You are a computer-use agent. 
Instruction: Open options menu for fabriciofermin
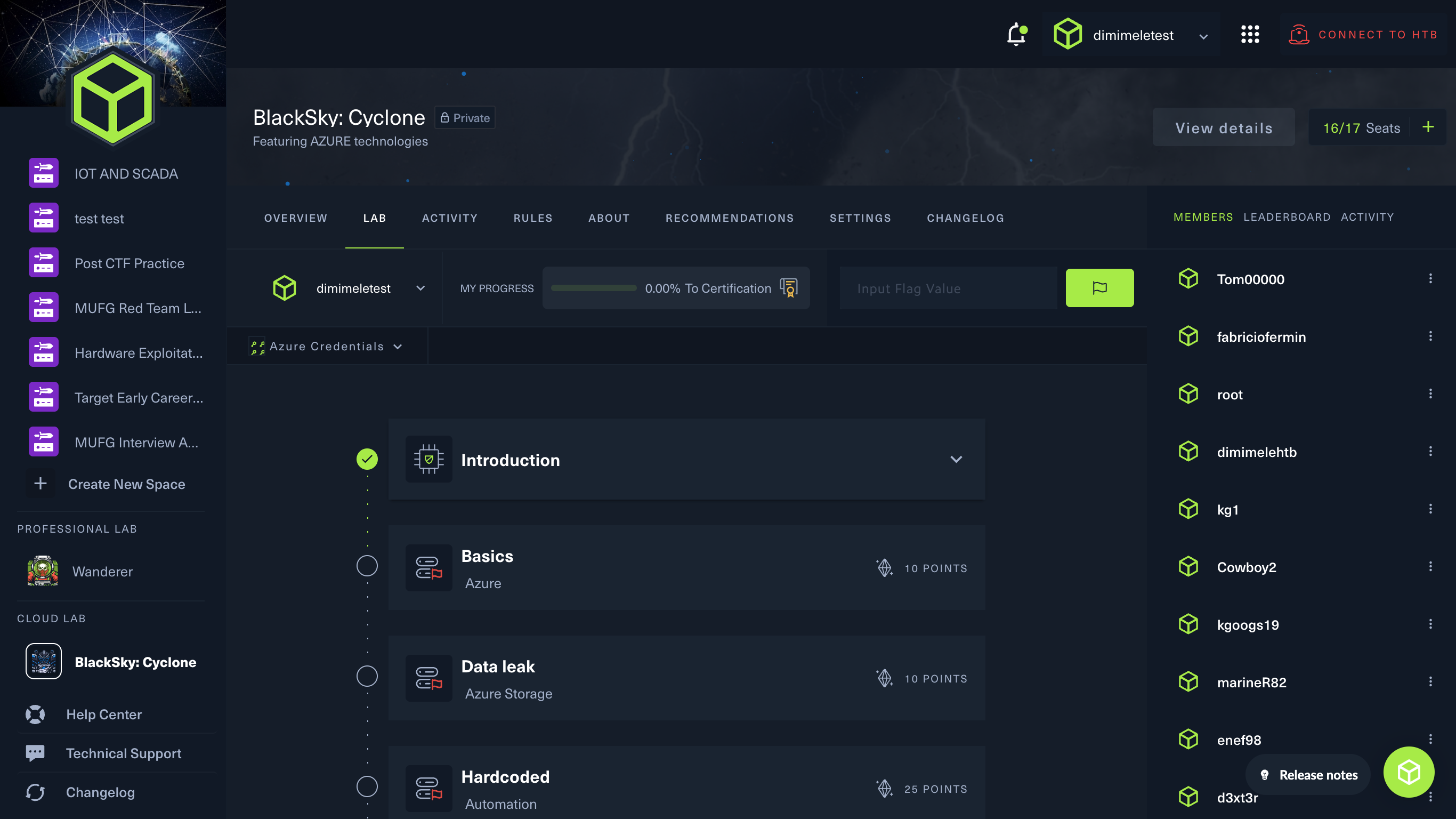pos(1430,336)
